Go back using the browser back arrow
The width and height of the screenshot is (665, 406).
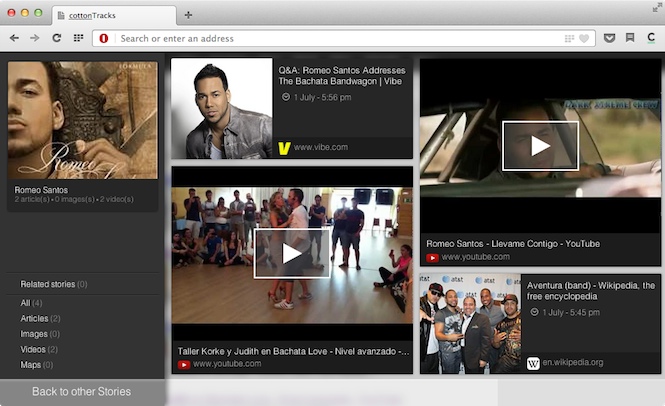click(14, 38)
